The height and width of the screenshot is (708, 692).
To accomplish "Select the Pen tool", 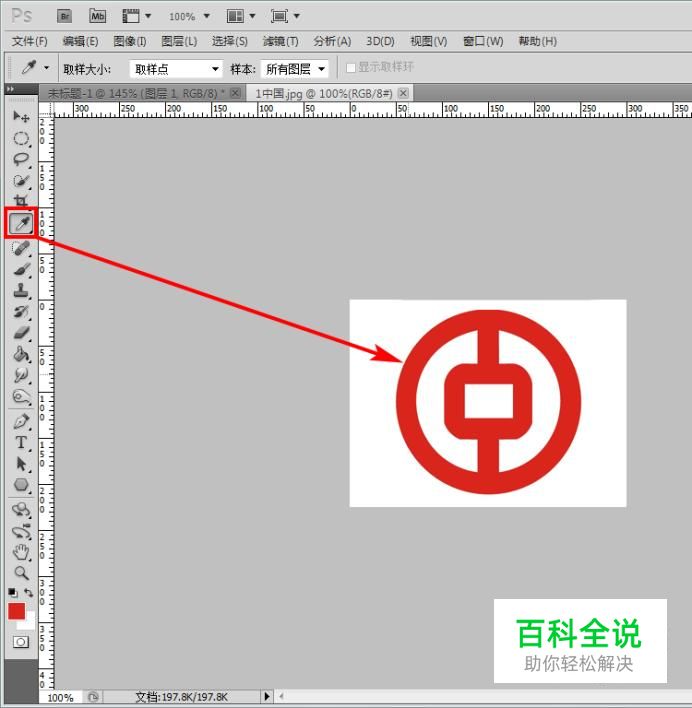I will point(21,421).
